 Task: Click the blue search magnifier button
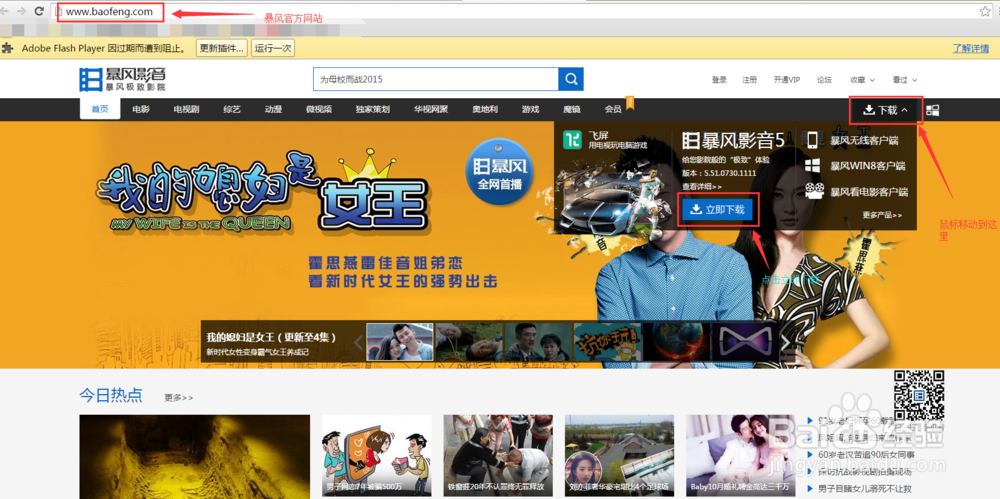(x=571, y=79)
